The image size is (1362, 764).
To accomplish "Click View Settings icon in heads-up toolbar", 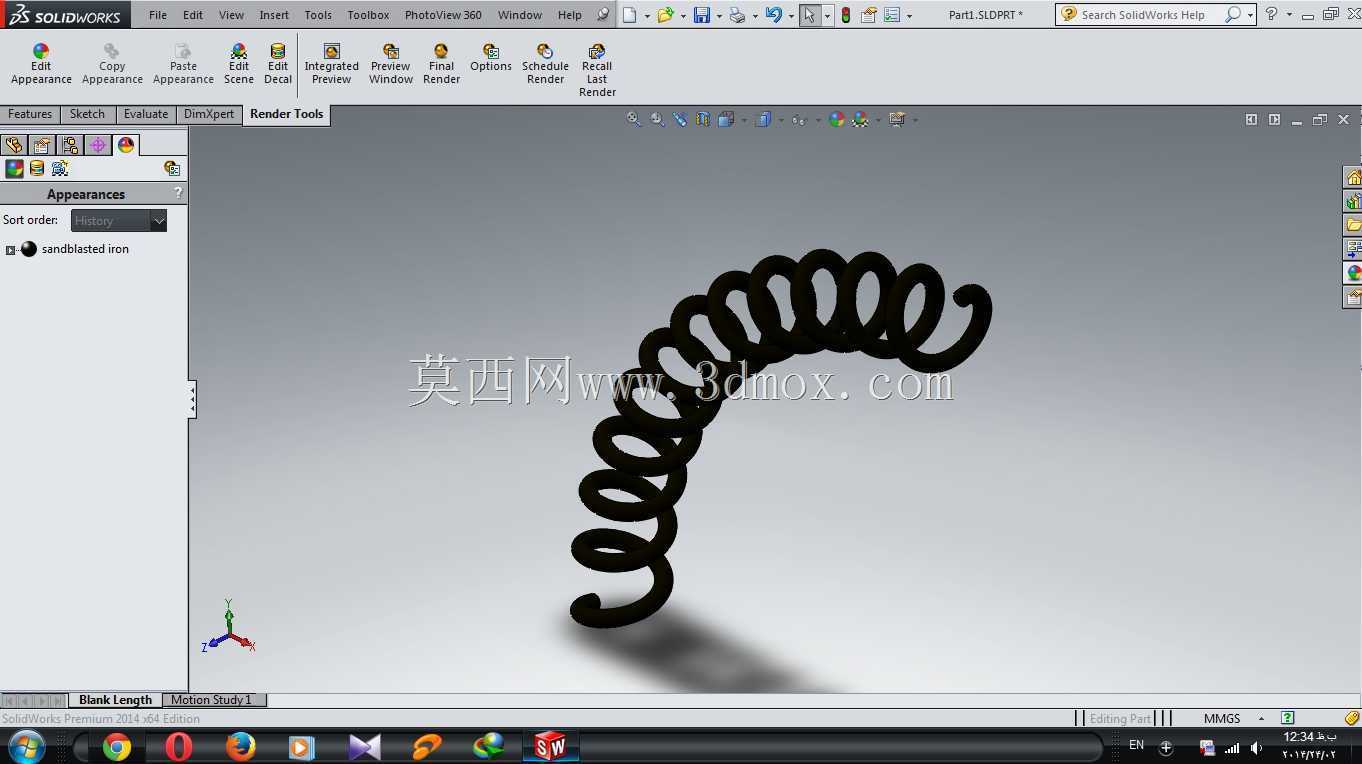I will [x=897, y=119].
